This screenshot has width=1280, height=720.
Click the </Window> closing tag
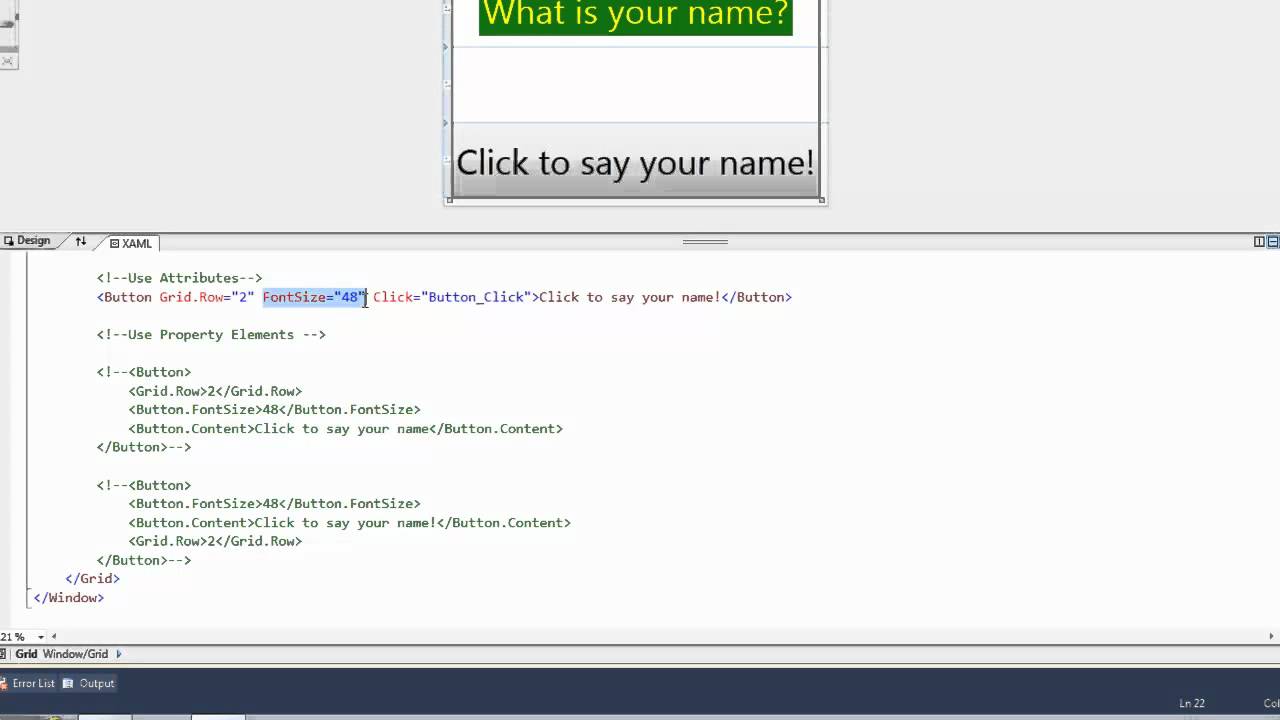tap(68, 598)
